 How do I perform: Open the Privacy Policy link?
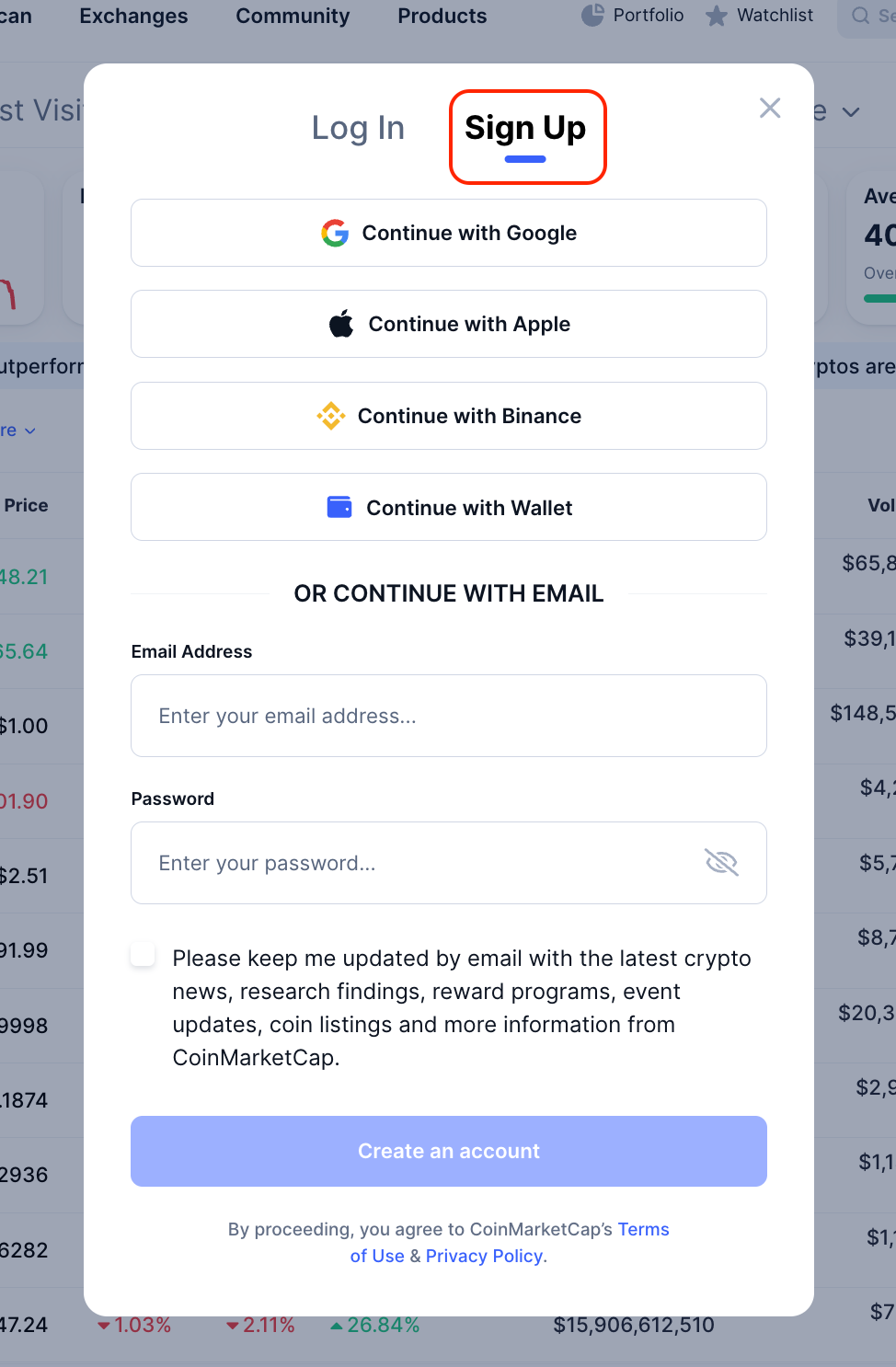(x=483, y=1256)
